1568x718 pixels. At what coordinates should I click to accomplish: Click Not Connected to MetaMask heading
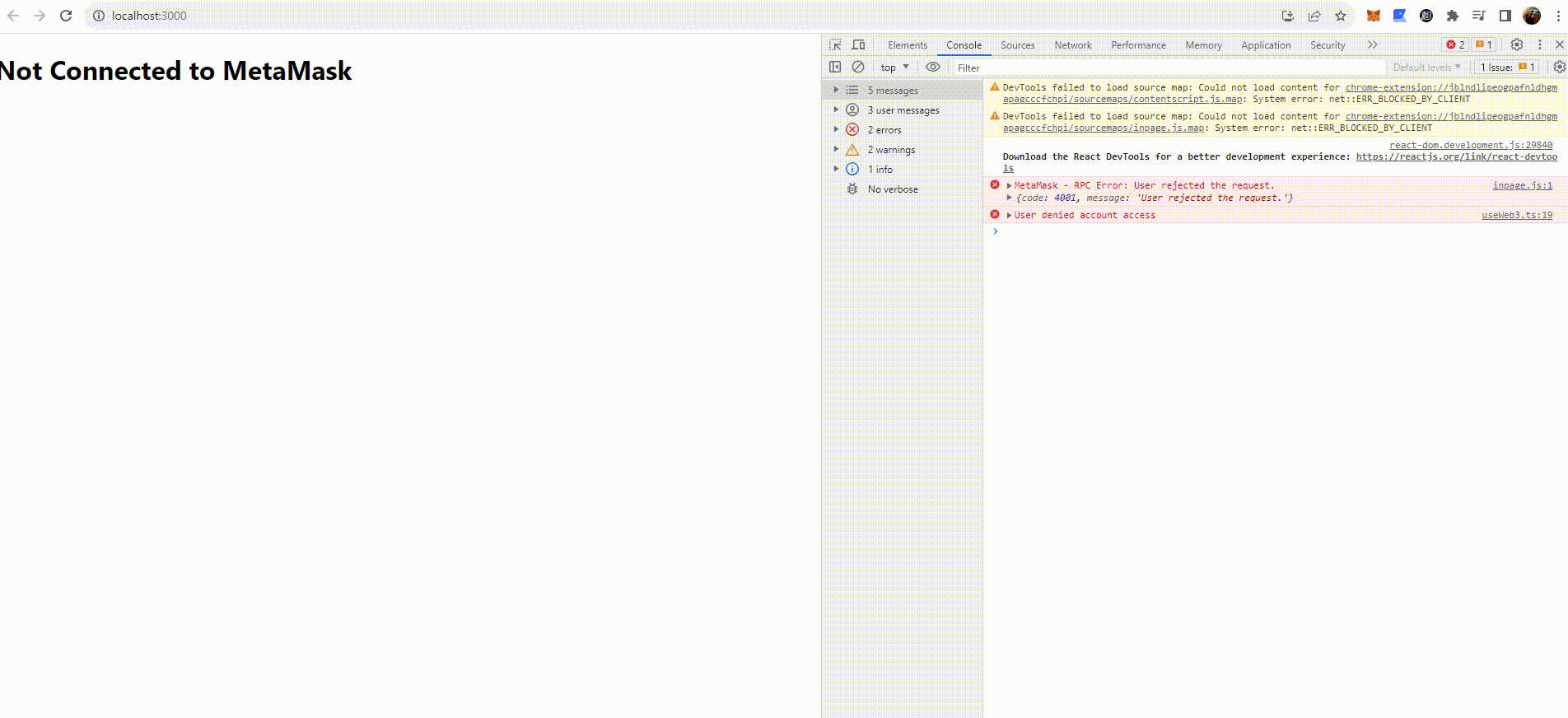175,71
